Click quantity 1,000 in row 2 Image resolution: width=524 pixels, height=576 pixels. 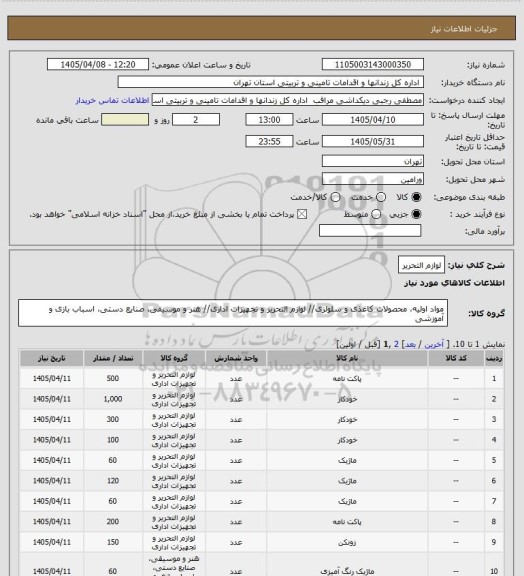click(113, 399)
